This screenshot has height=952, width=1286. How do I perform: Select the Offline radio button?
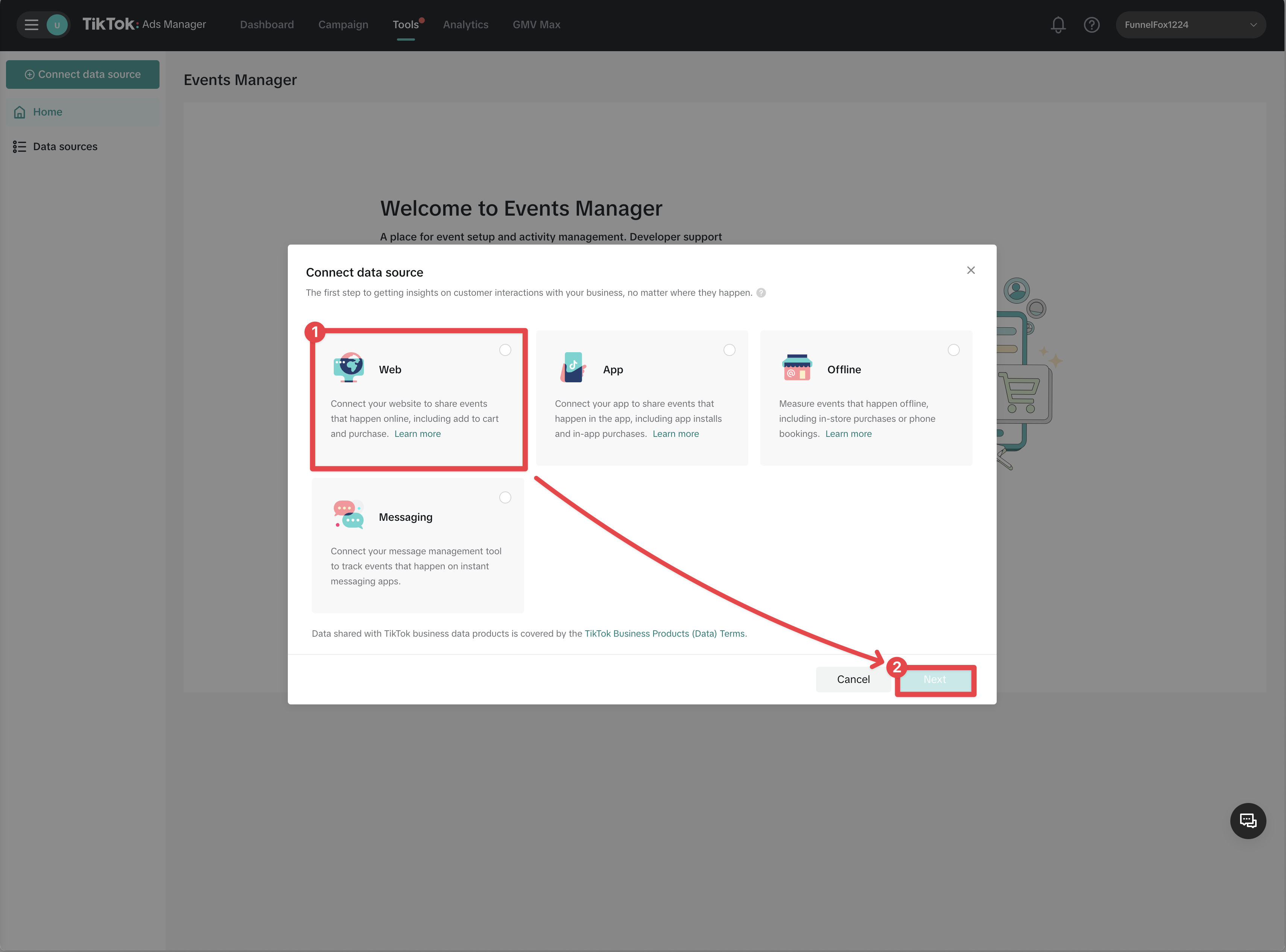coord(953,350)
